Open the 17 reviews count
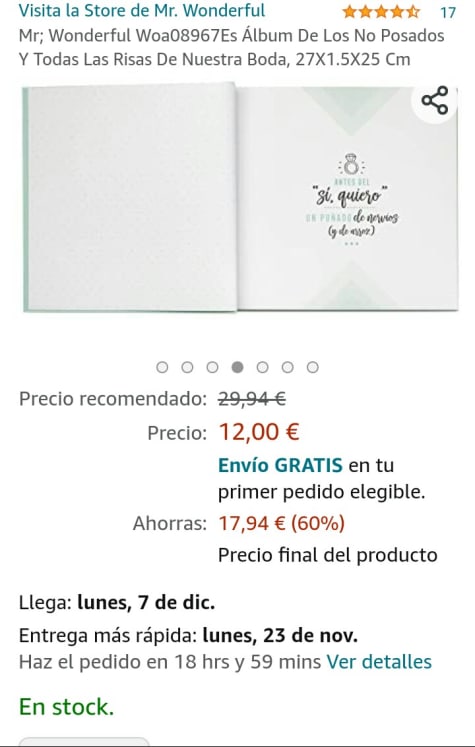 coord(447,12)
